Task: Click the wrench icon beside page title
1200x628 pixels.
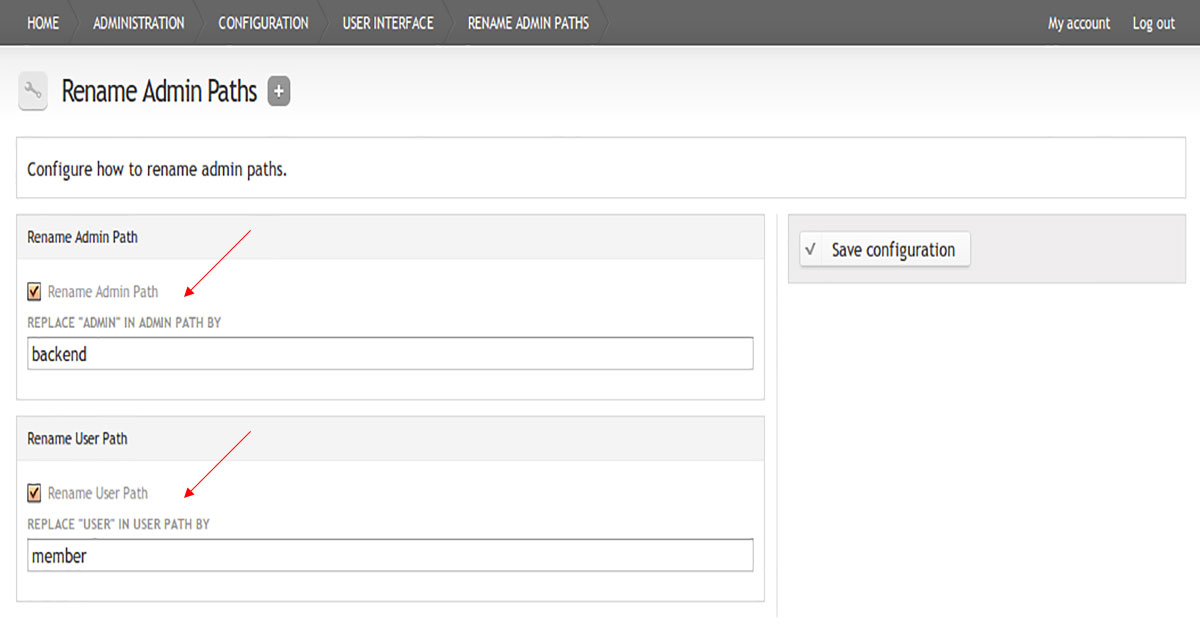Action: (32, 91)
